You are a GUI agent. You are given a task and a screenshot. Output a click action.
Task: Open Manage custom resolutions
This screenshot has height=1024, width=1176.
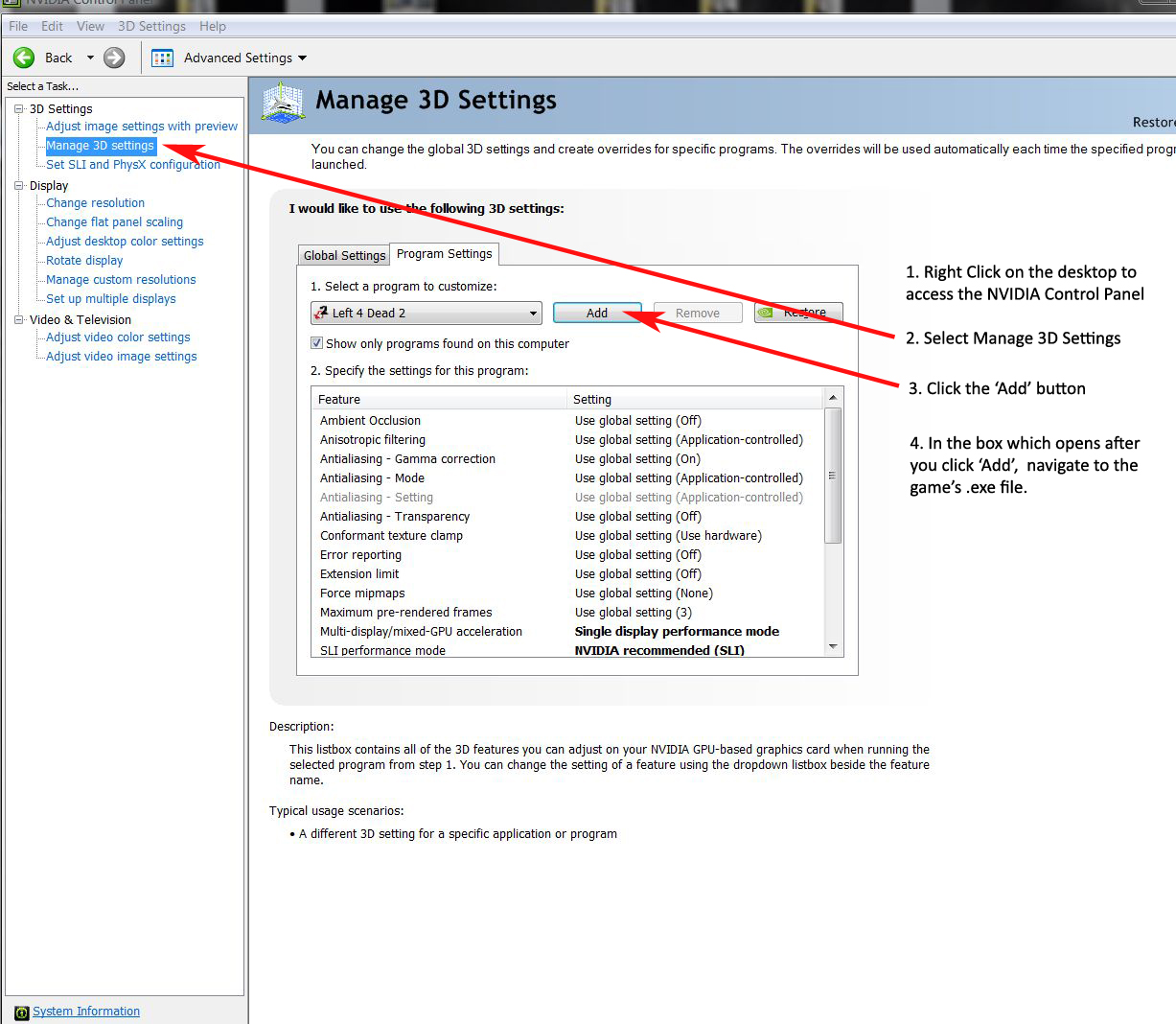[121, 279]
